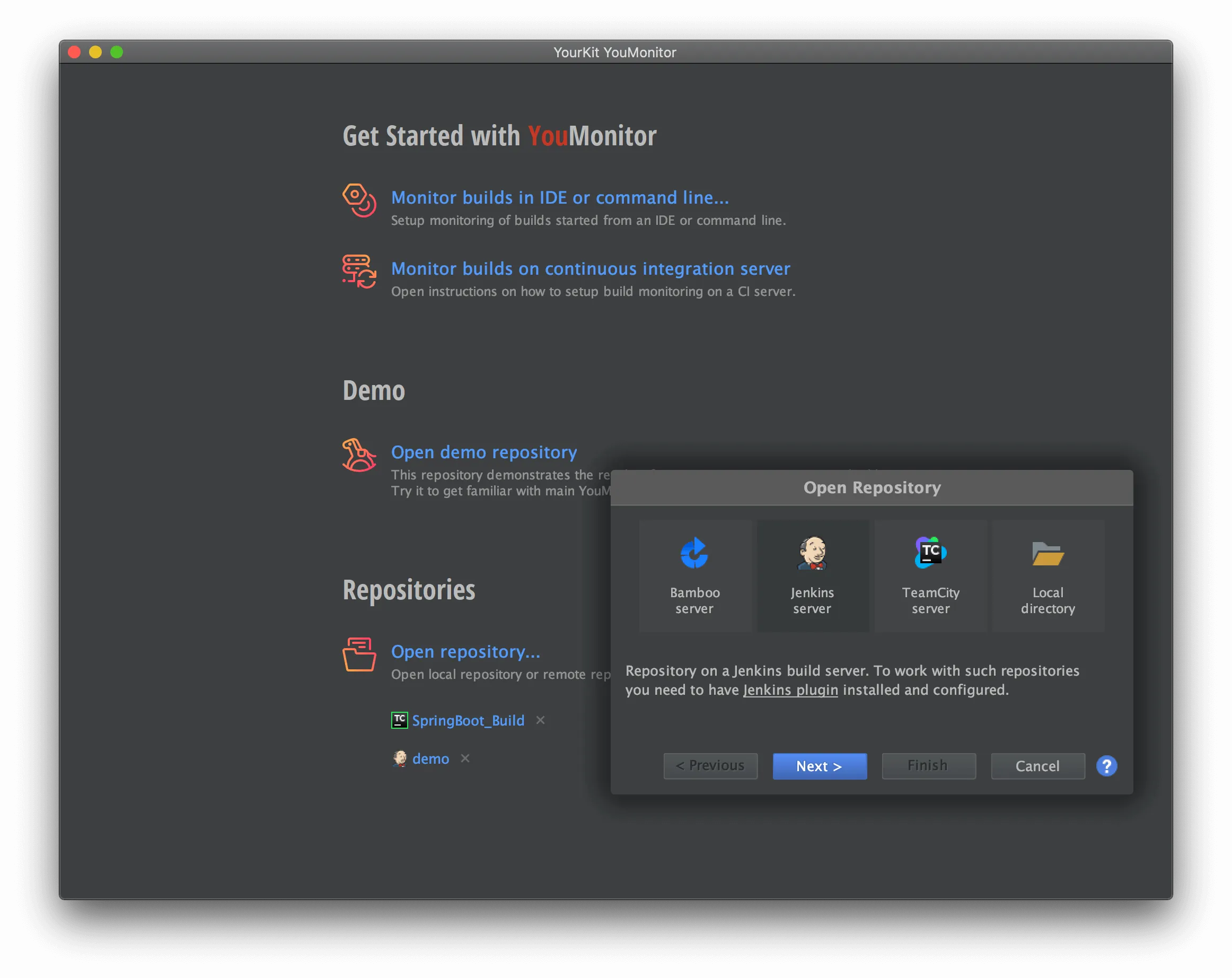Click the Monitor builds in IDE icon
The width and height of the screenshot is (1232, 978).
pyautogui.click(x=359, y=200)
